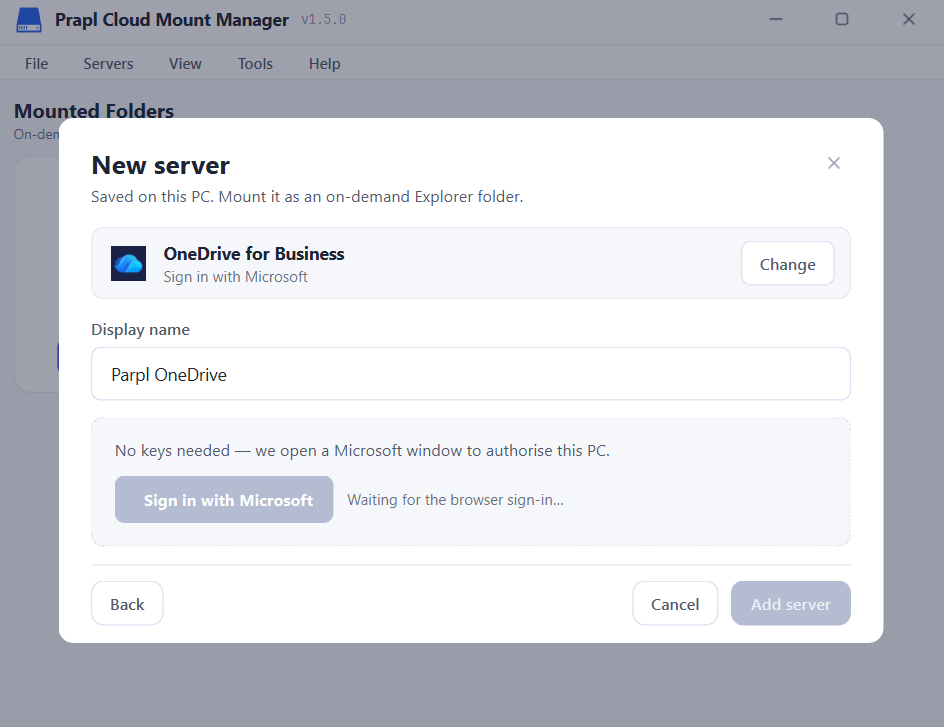Image resolution: width=944 pixels, height=727 pixels.
Task: Minimize the Prapl Cloud Mount Manager window
Action: 776,19
